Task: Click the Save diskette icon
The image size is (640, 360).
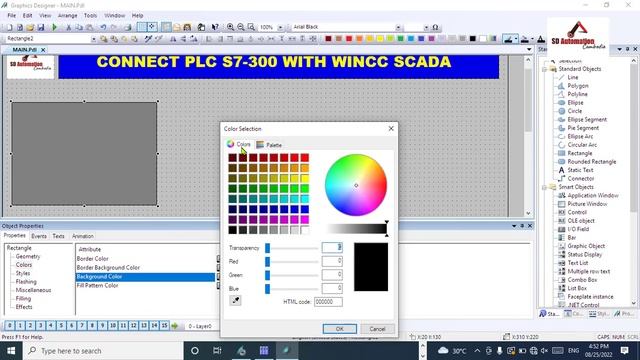Action: [x=41, y=27]
